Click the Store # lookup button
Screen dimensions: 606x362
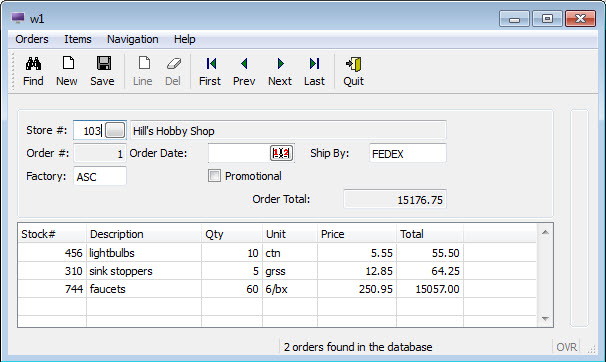[115, 130]
